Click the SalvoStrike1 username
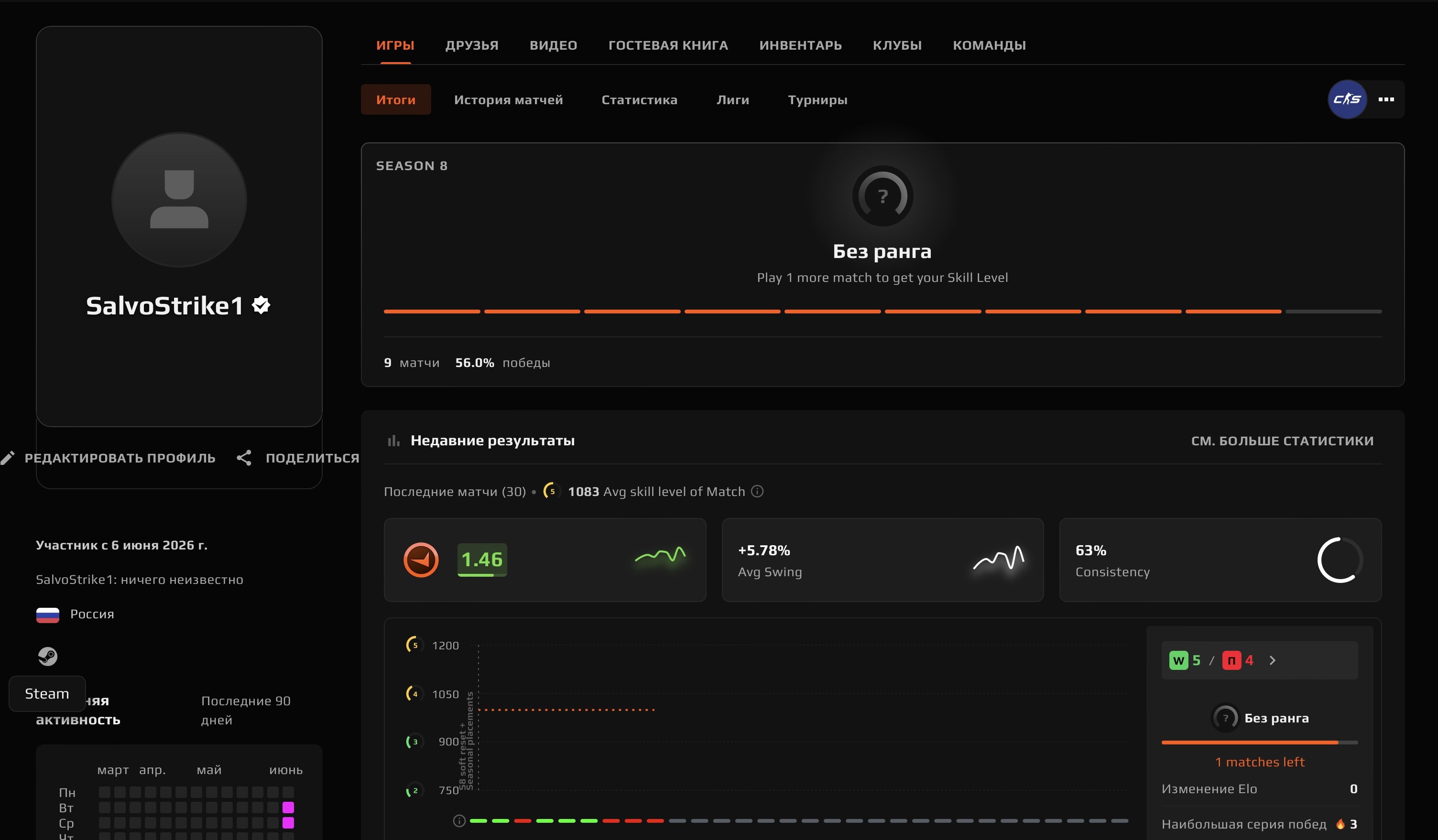Screen dimensions: 1438x840 pos(164,306)
